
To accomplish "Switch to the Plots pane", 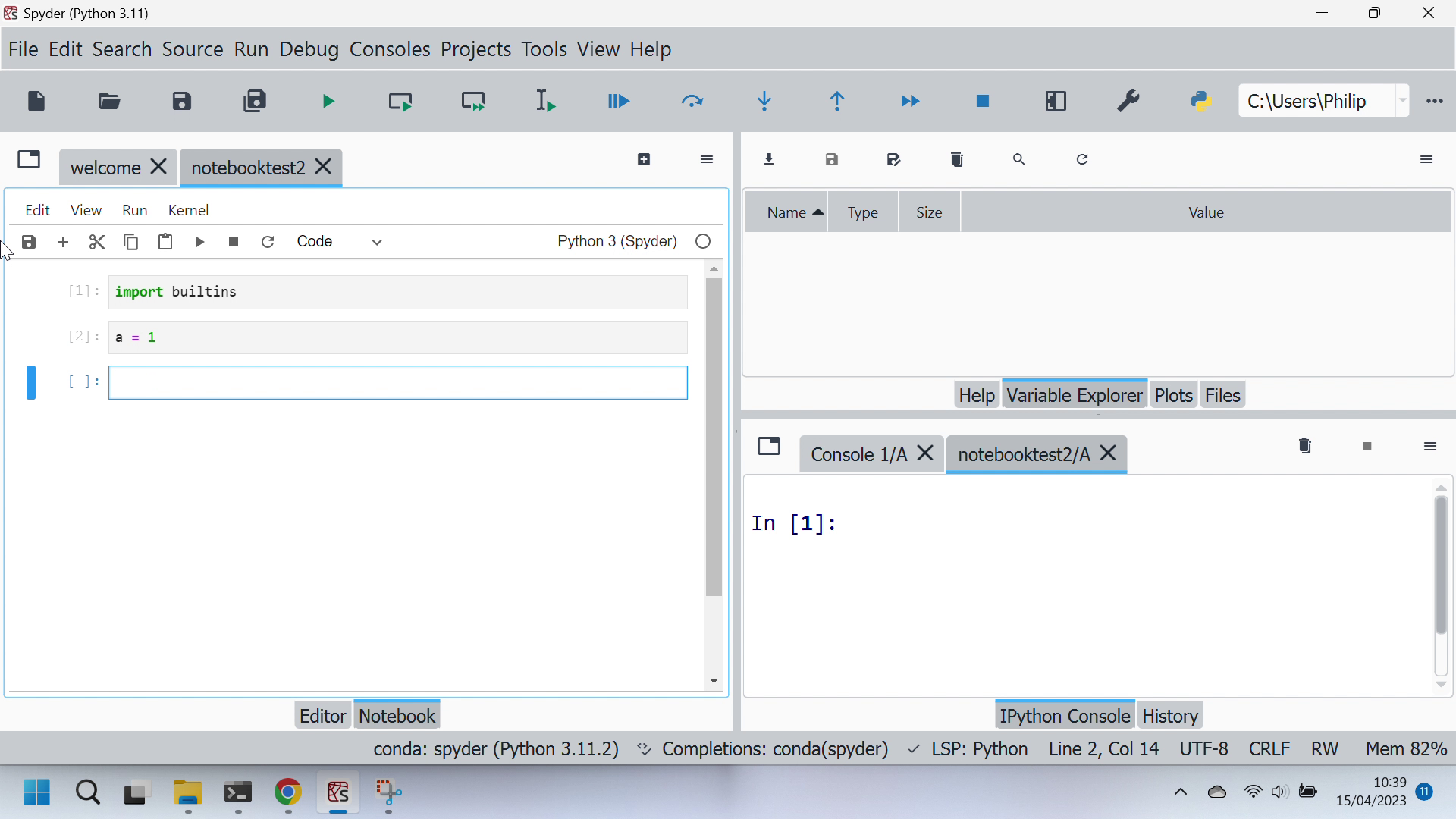I will click(1173, 395).
